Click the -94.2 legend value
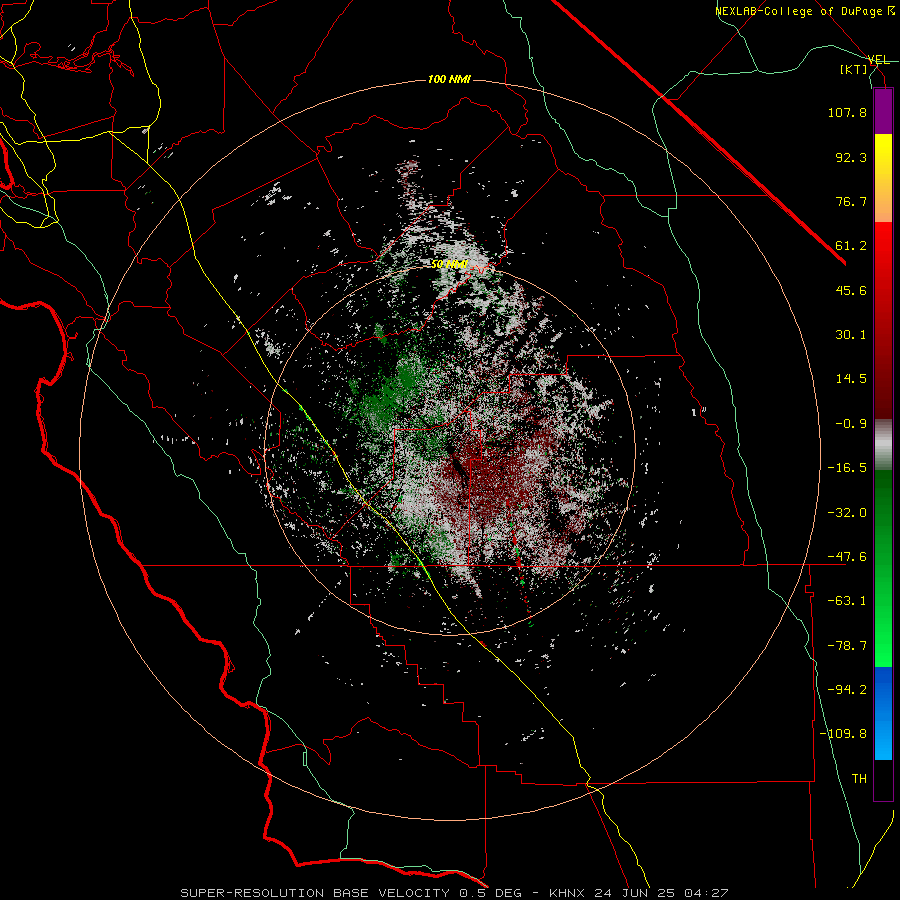900x900 pixels. (x=847, y=690)
